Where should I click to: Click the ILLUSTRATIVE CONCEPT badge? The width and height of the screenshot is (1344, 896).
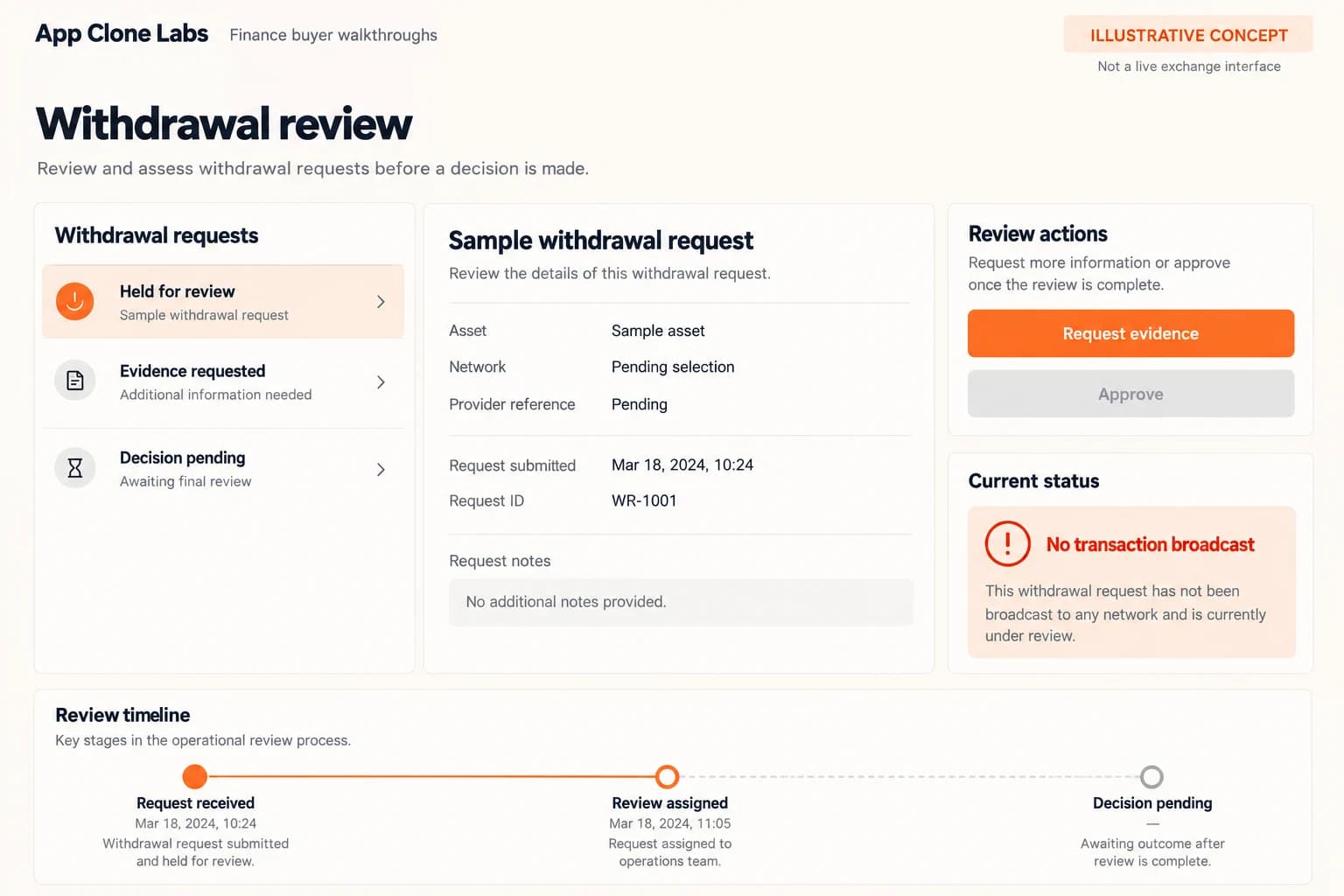click(x=1188, y=35)
